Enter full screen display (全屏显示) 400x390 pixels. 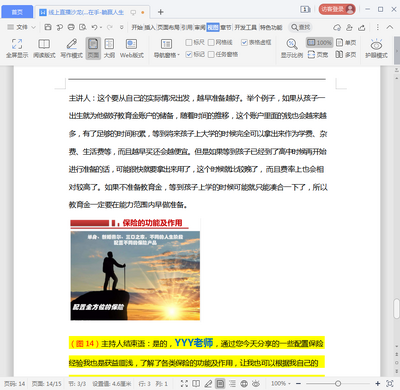point(17,48)
